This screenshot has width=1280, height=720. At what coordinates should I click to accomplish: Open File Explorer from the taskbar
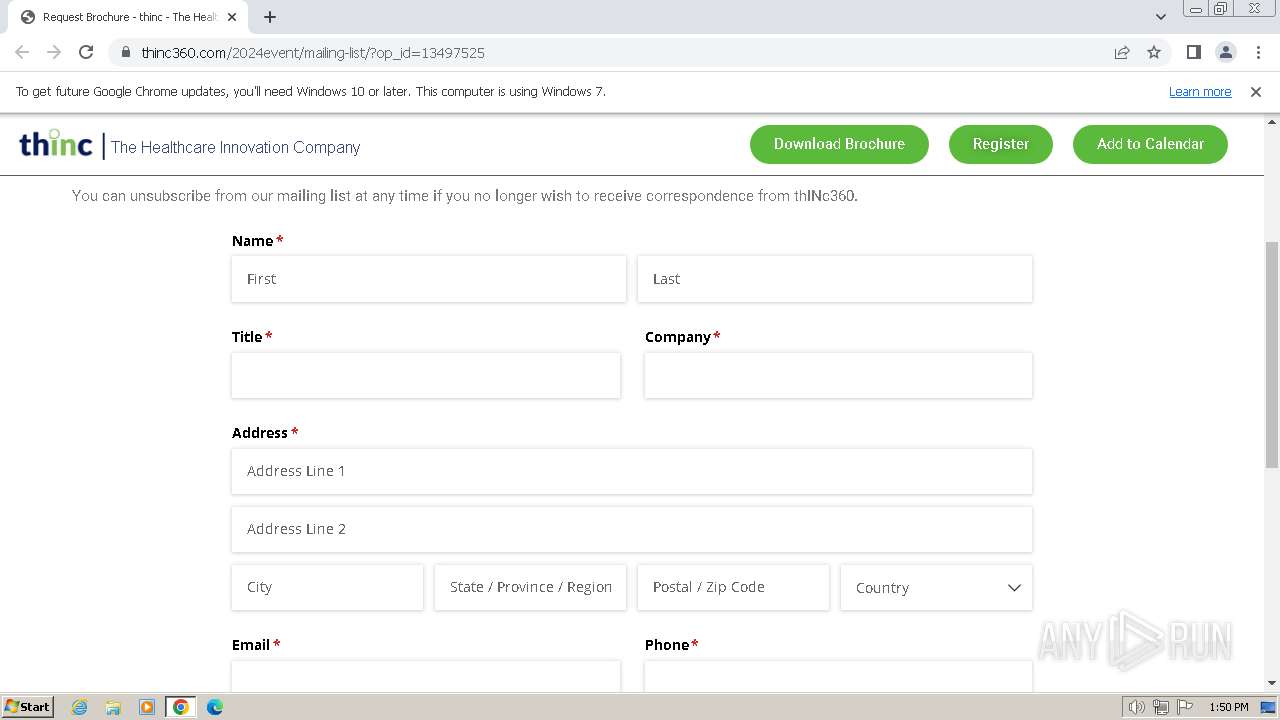(x=113, y=707)
